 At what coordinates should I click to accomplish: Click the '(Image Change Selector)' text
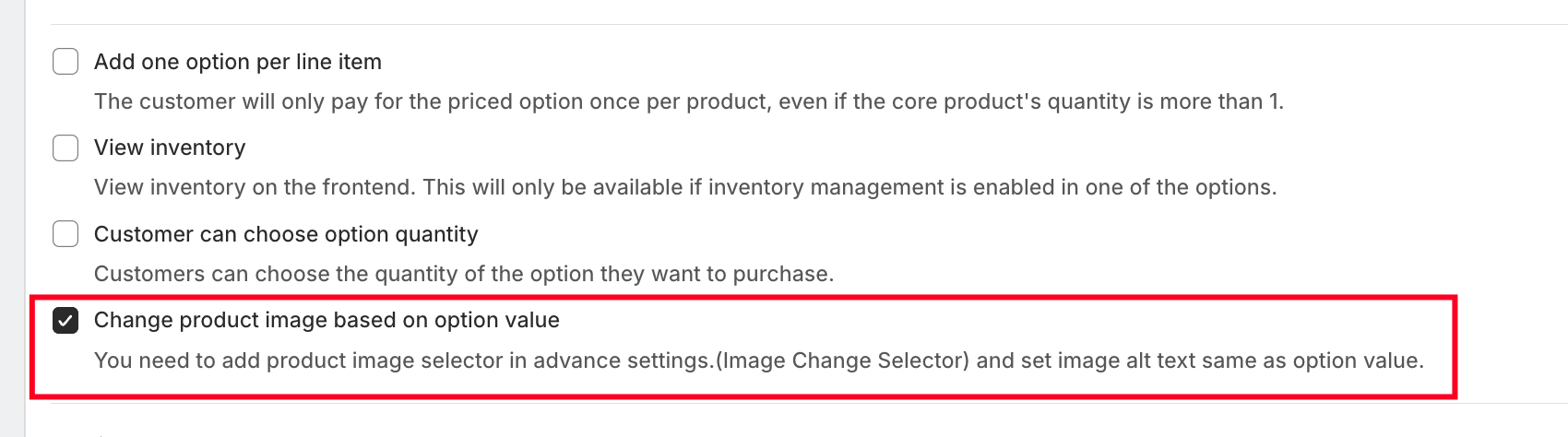pyautogui.click(x=843, y=360)
